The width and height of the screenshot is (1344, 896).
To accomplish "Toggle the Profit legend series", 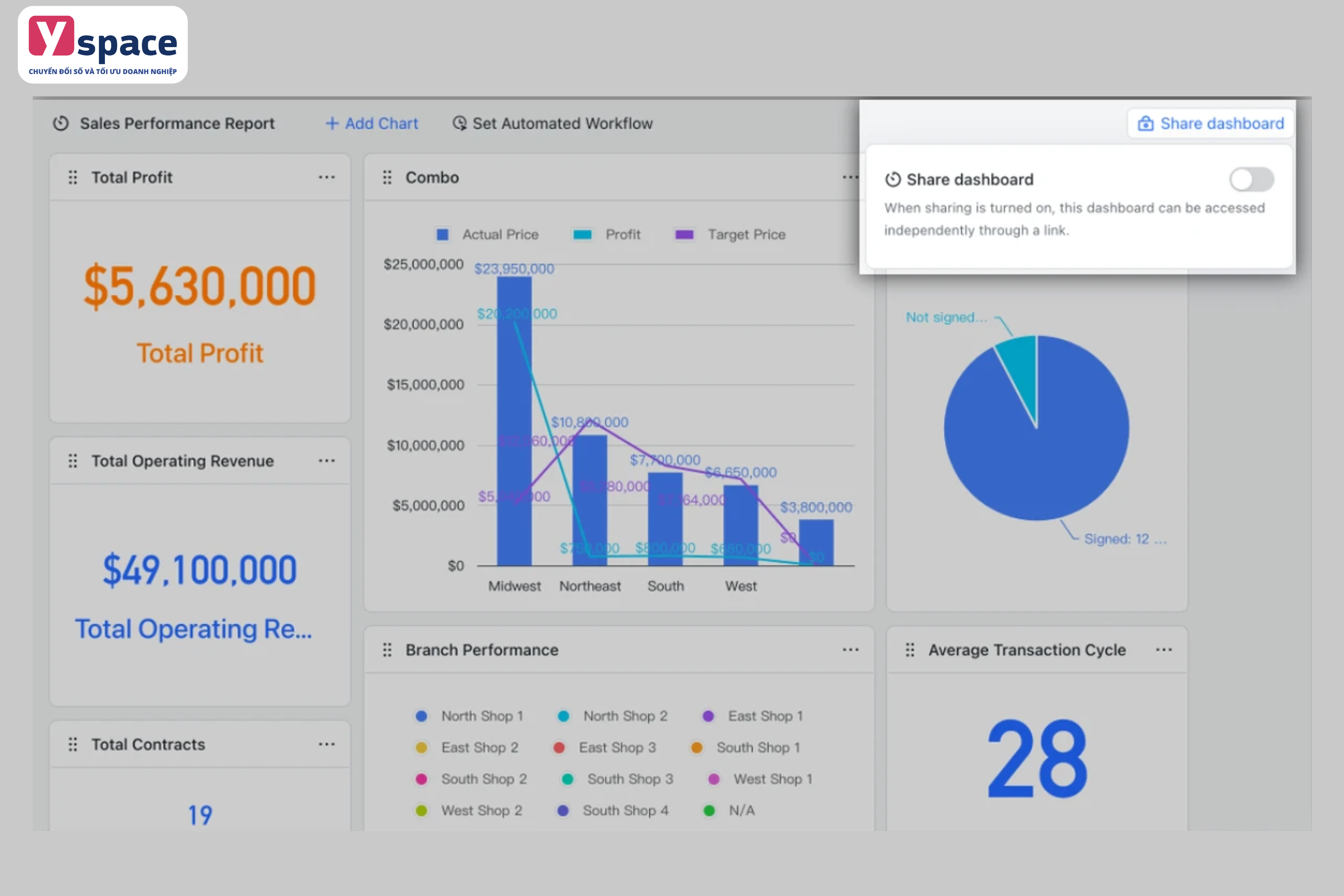I will click(x=607, y=234).
